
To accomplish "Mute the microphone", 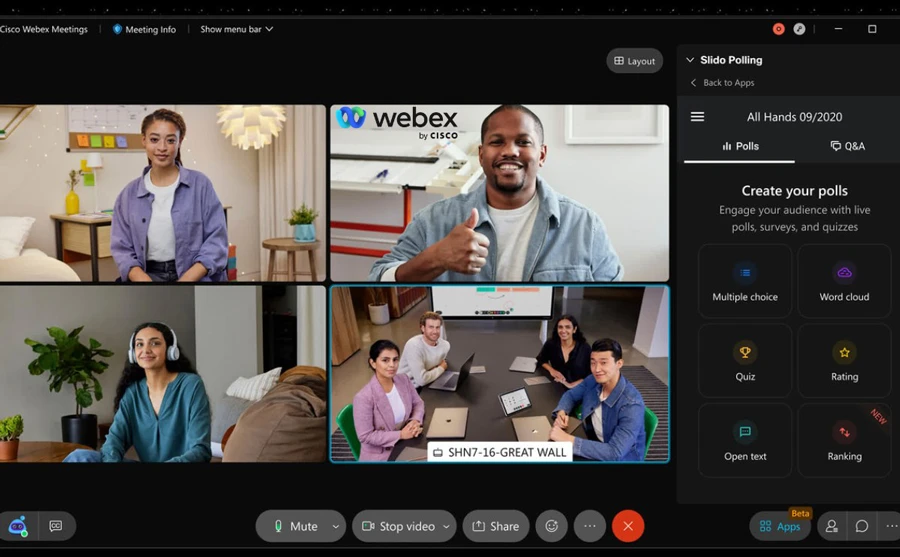I will click(x=295, y=526).
